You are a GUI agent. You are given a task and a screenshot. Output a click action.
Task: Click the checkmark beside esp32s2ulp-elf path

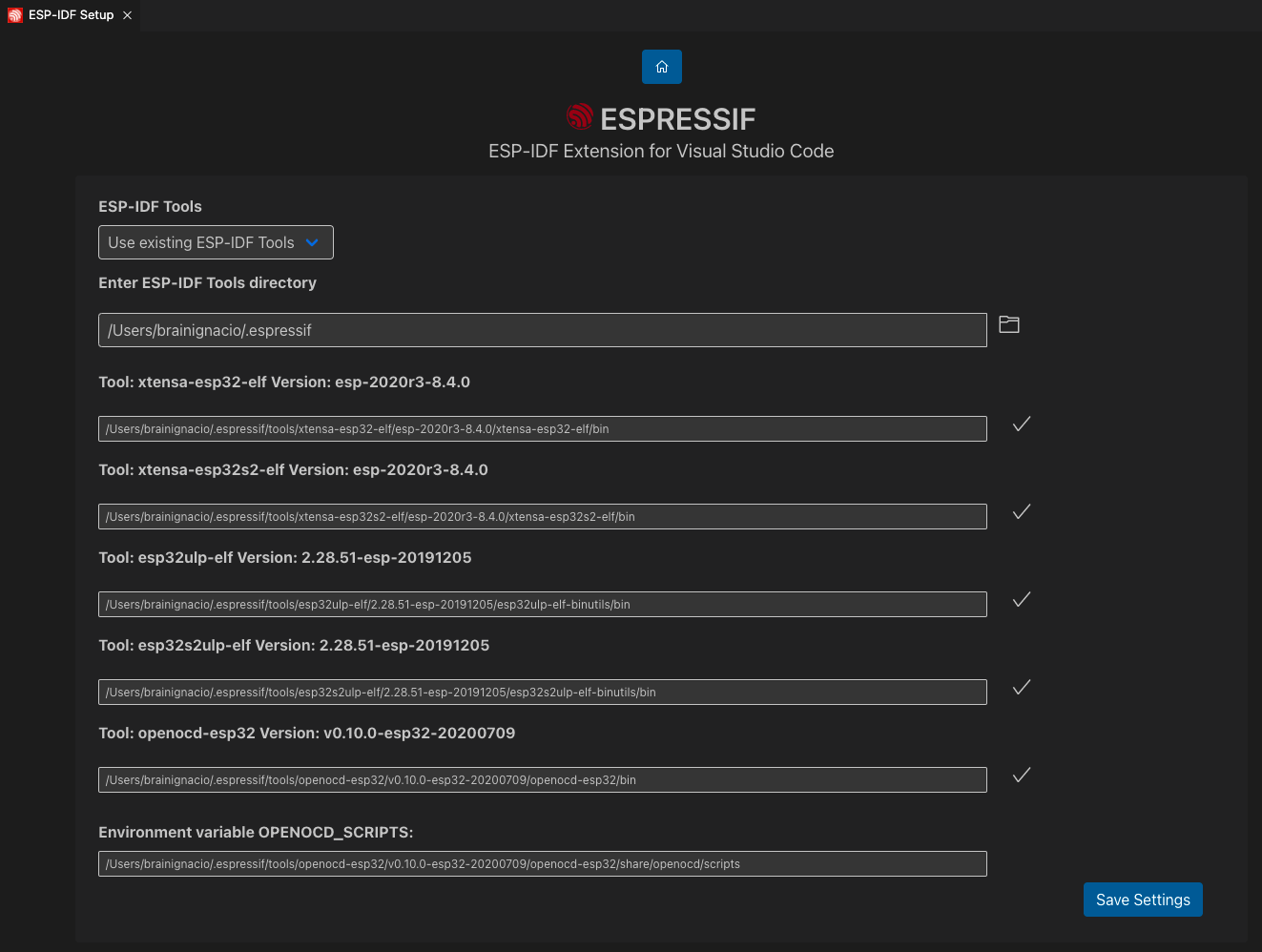point(1021,687)
